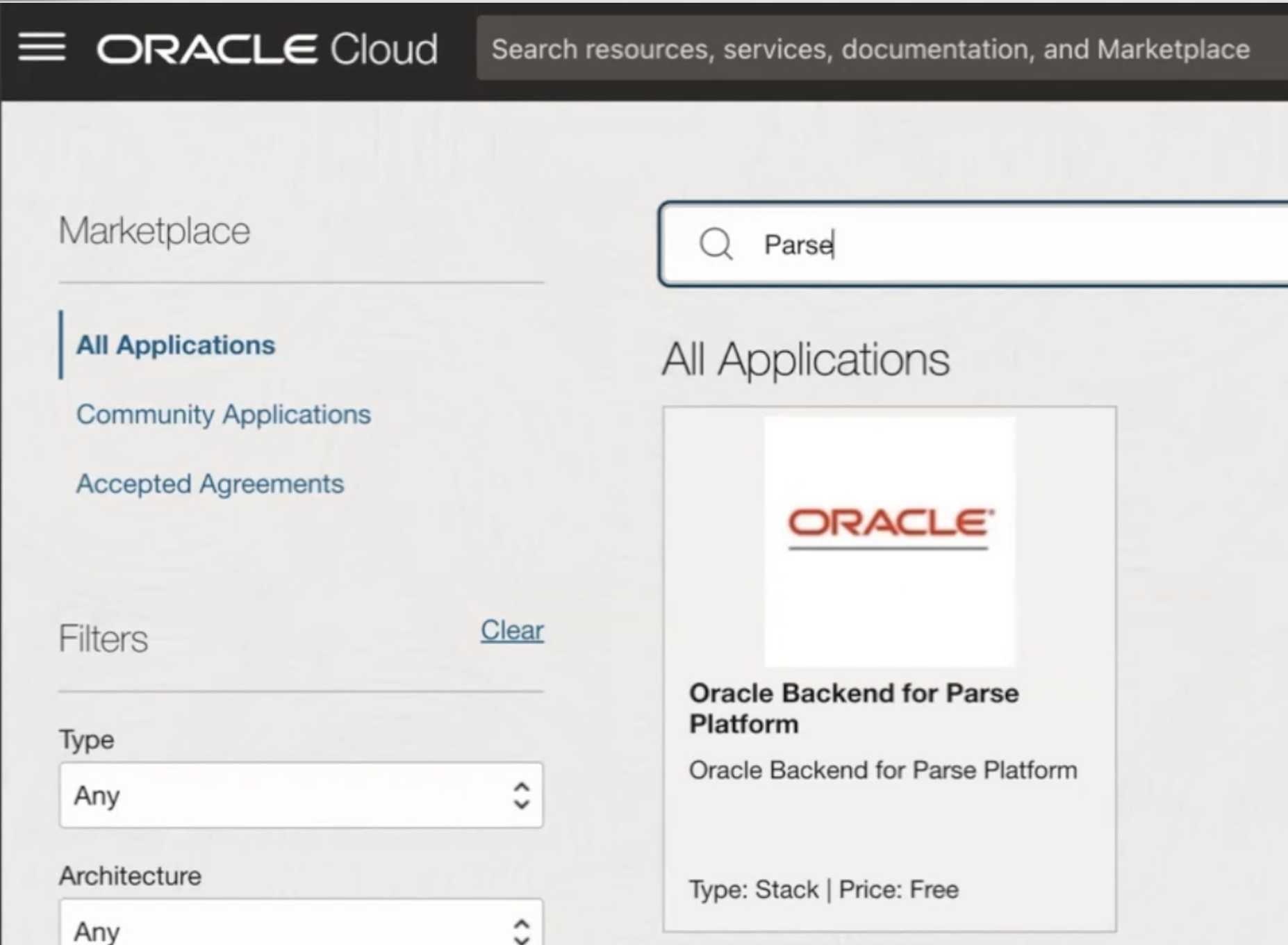Click the stepper arrows on Type filter
This screenshot has height=945, width=1288.
tap(520, 797)
